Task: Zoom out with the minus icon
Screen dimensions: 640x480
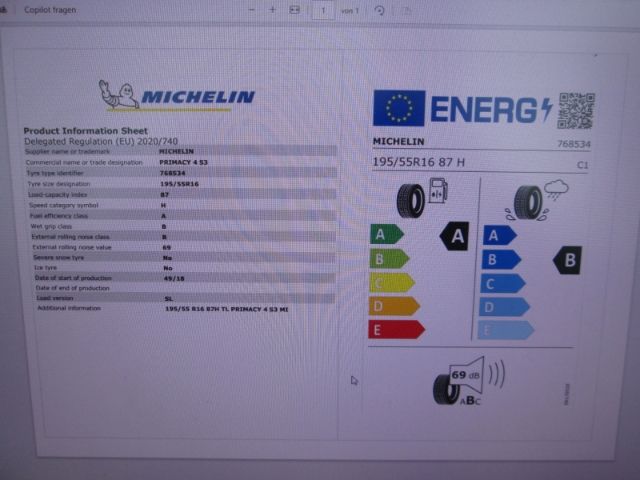Action: 250,8
